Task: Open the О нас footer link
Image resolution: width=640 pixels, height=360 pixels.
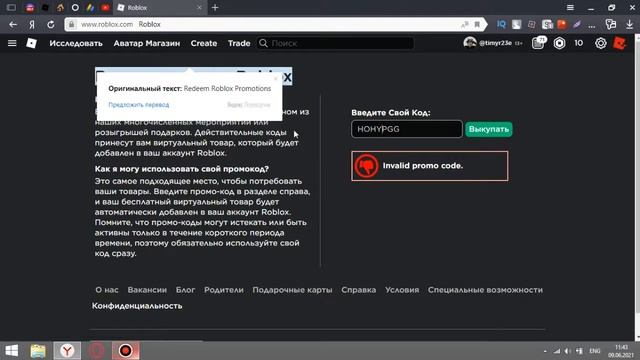Action: click(x=107, y=290)
